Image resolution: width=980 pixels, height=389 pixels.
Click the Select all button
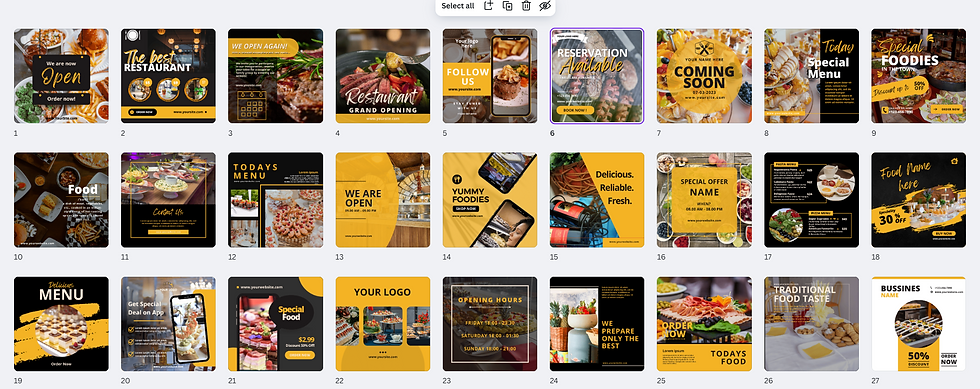tap(458, 6)
